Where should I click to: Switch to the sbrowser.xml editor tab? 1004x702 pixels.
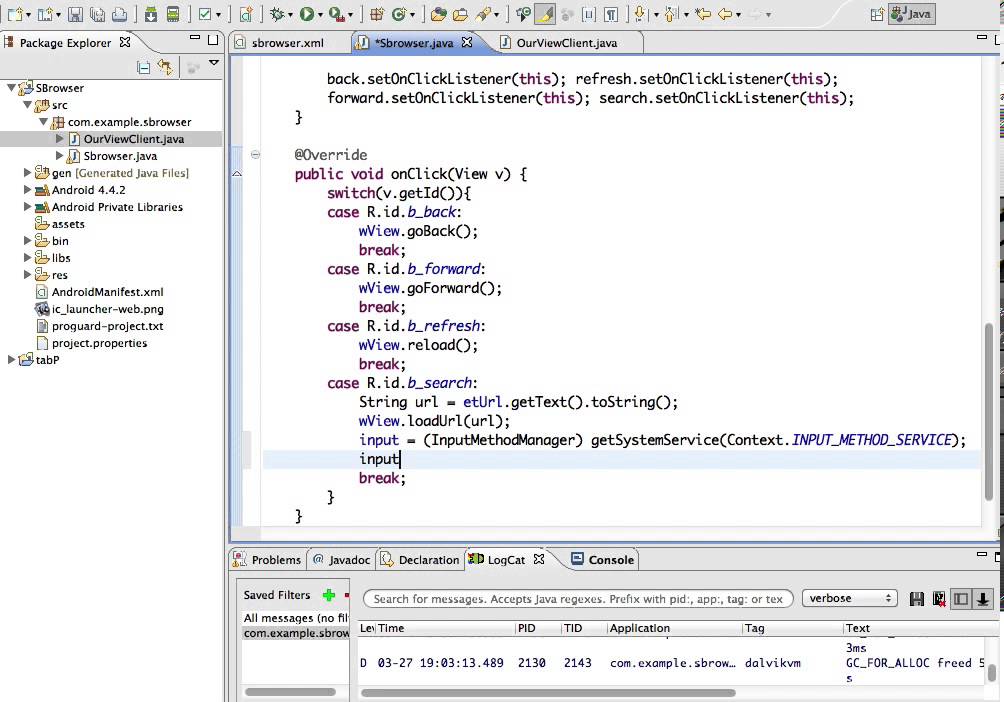tap(287, 43)
